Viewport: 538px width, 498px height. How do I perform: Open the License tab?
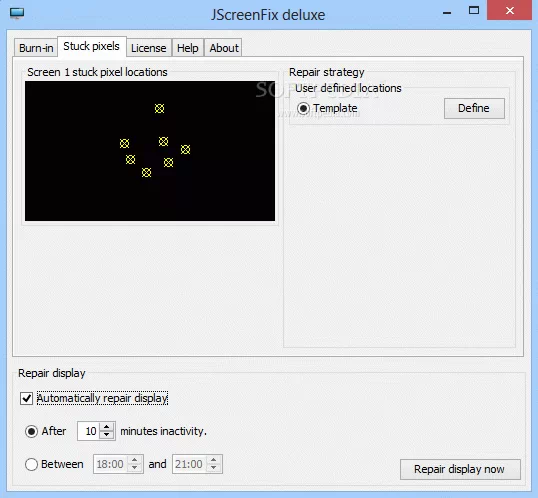(149, 48)
